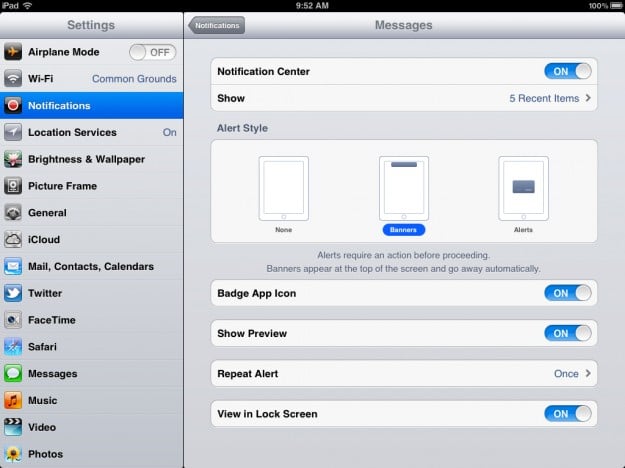The image size is (625, 468).
Task: Tap the battery indicator in status bar
Action: point(617,6)
